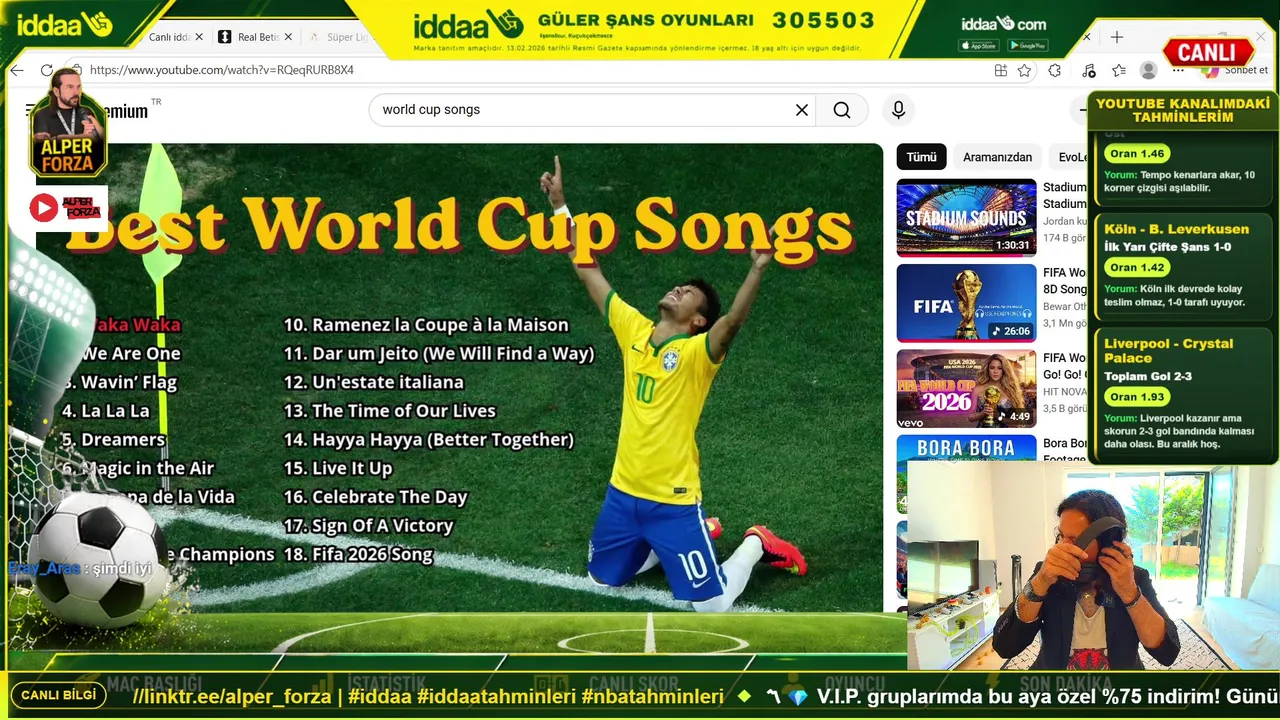Click the '11. Dar um Jeito' song line

pos(439,353)
